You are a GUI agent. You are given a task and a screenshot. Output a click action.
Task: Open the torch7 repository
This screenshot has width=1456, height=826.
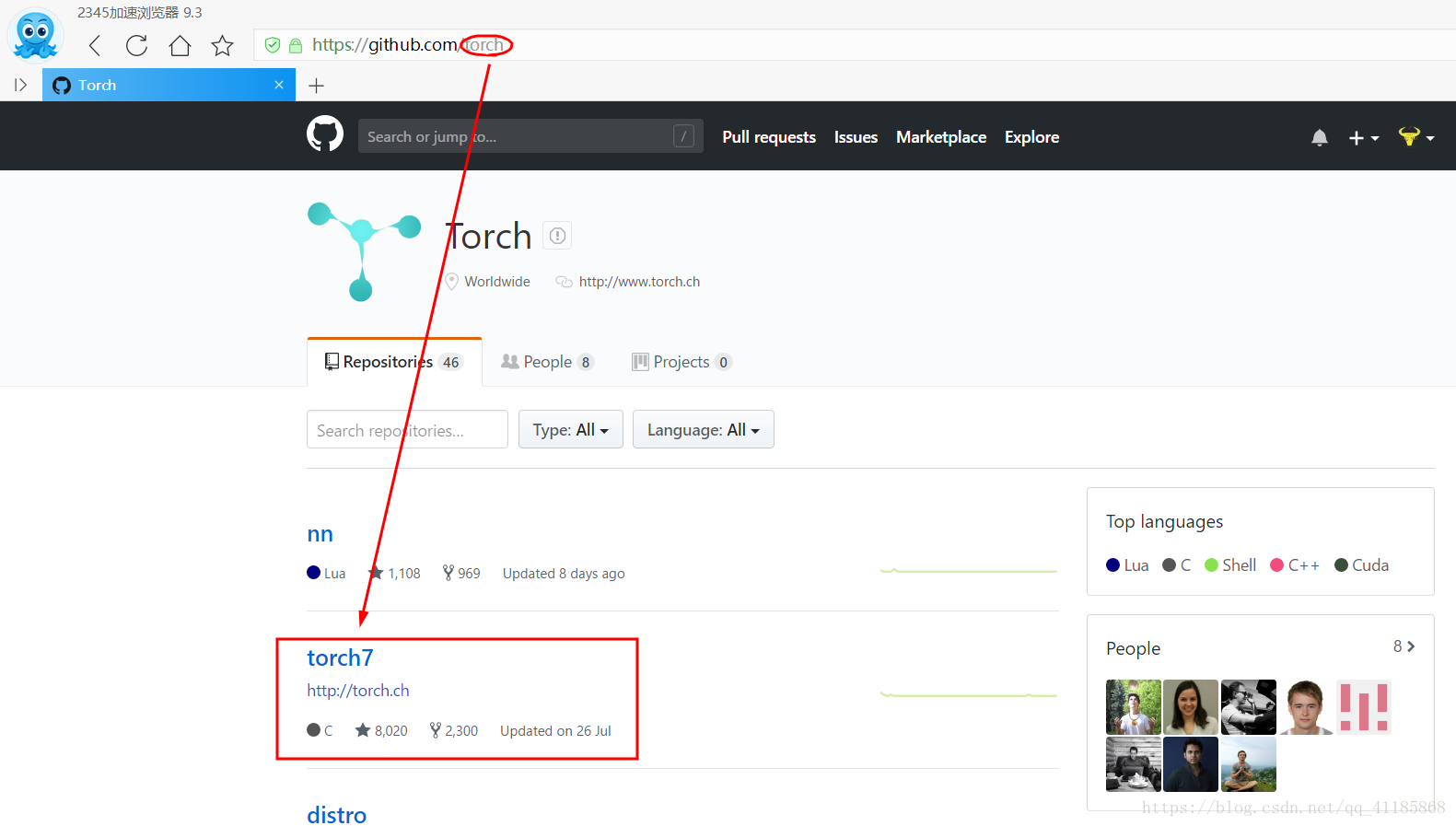(x=340, y=657)
